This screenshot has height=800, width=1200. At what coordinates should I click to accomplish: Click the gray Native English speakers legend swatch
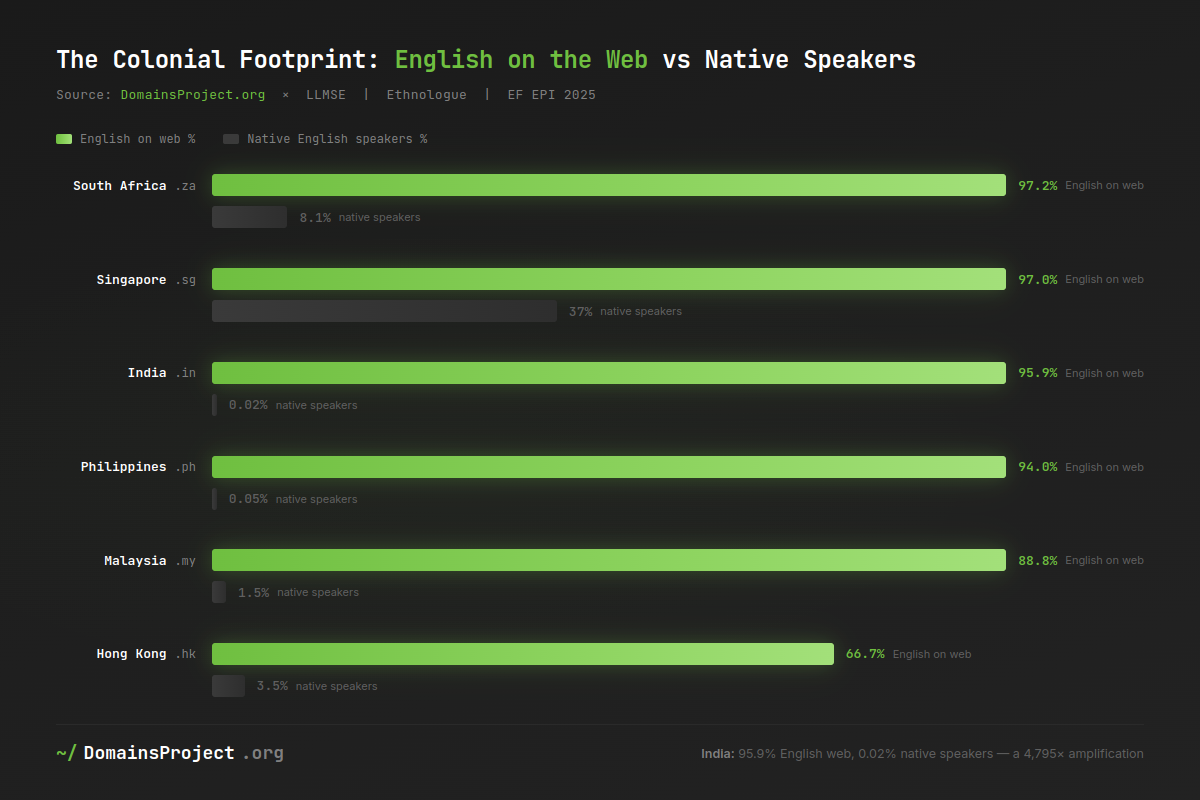(x=231, y=139)
